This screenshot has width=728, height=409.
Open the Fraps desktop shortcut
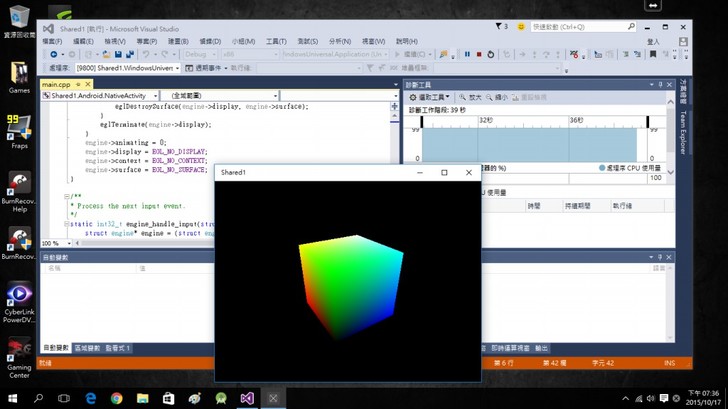pos(19,128)
